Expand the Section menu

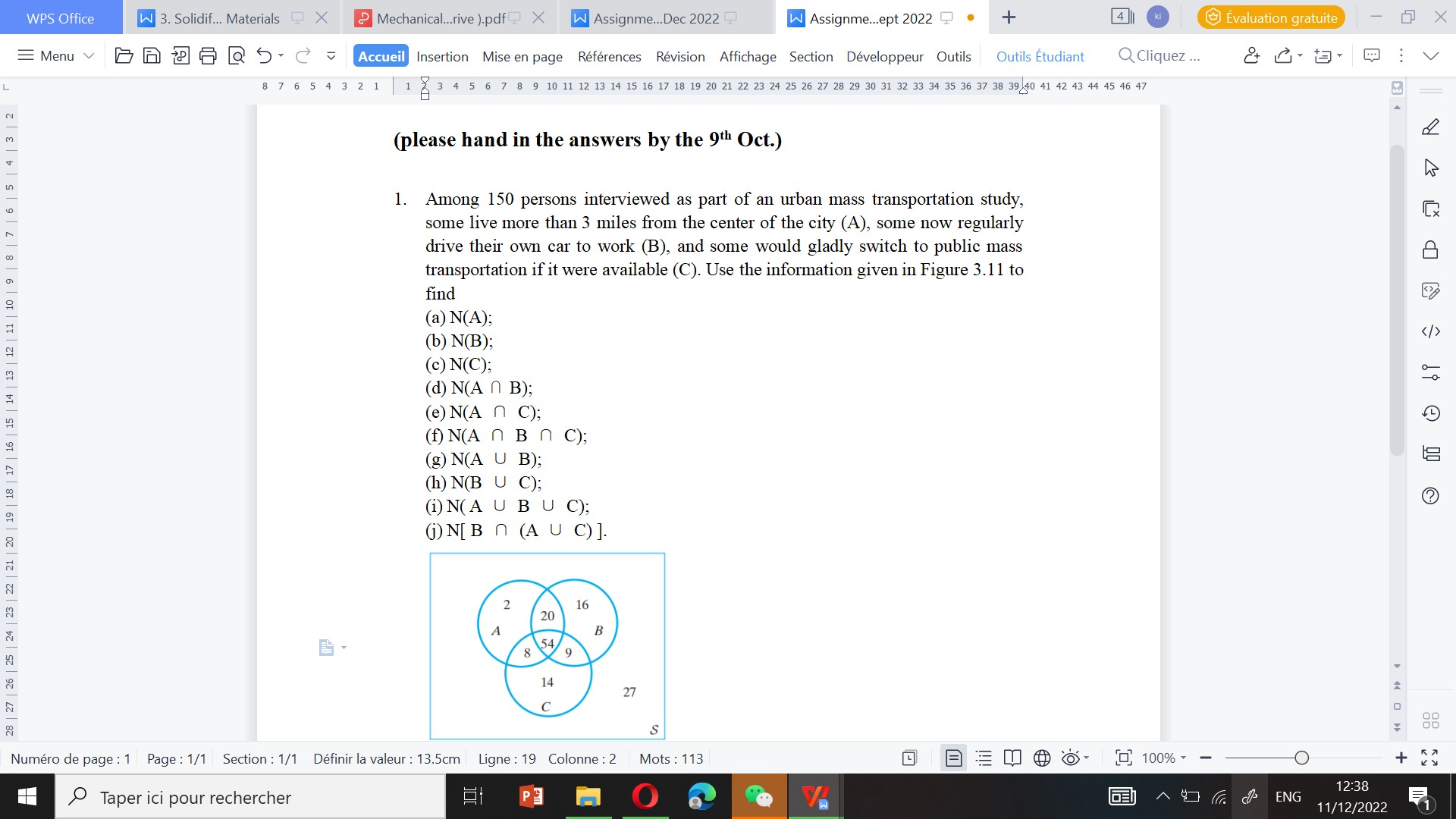[x=810, y=55]
